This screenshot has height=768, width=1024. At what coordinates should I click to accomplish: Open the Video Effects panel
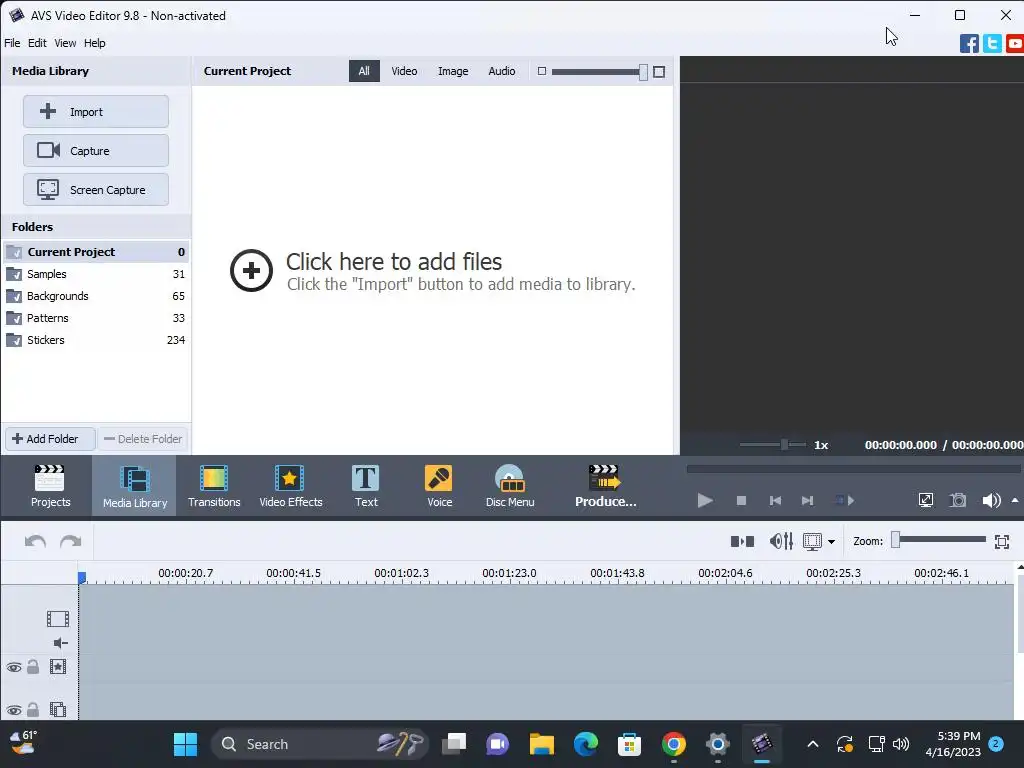coord(291,486)
